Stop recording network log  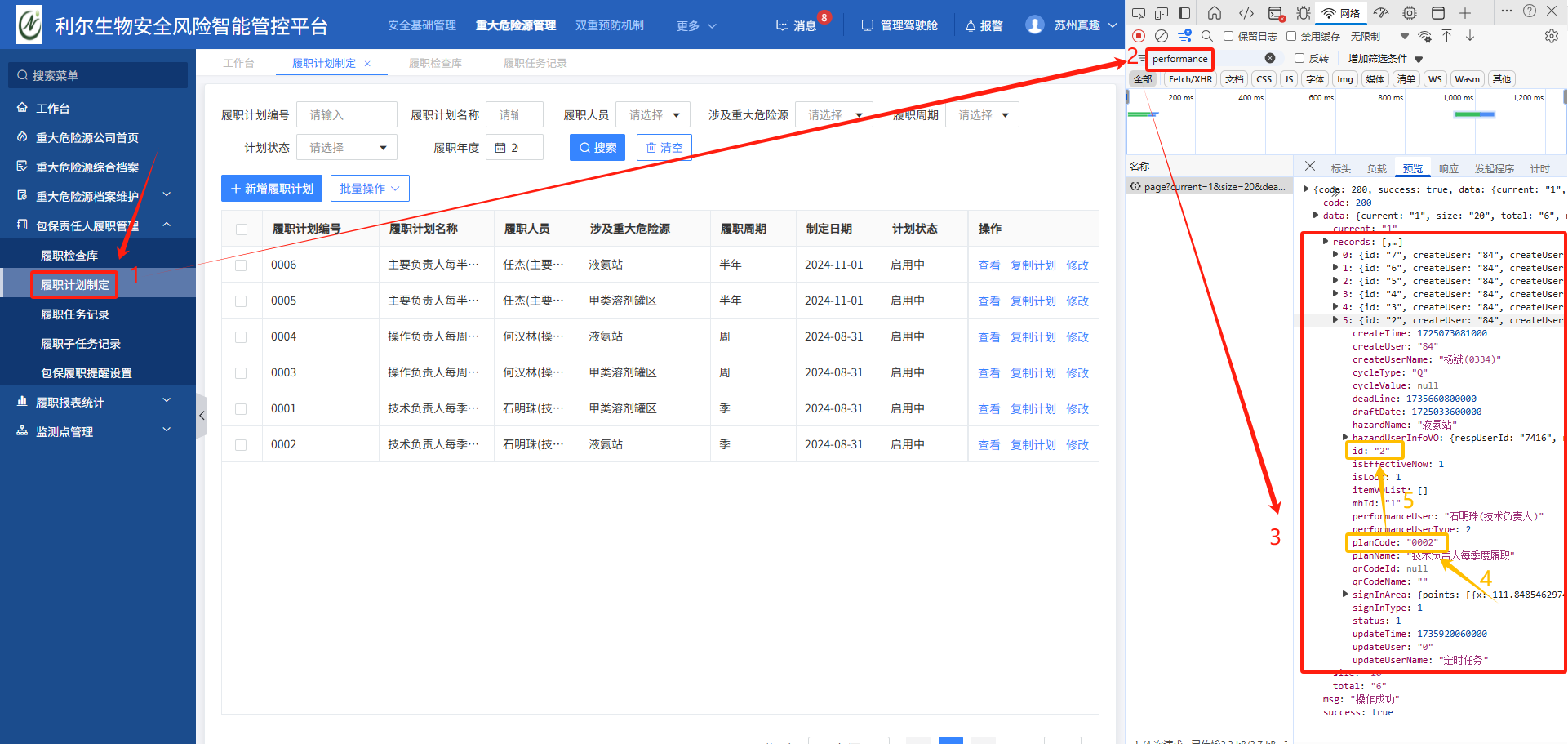[1139, 36]
